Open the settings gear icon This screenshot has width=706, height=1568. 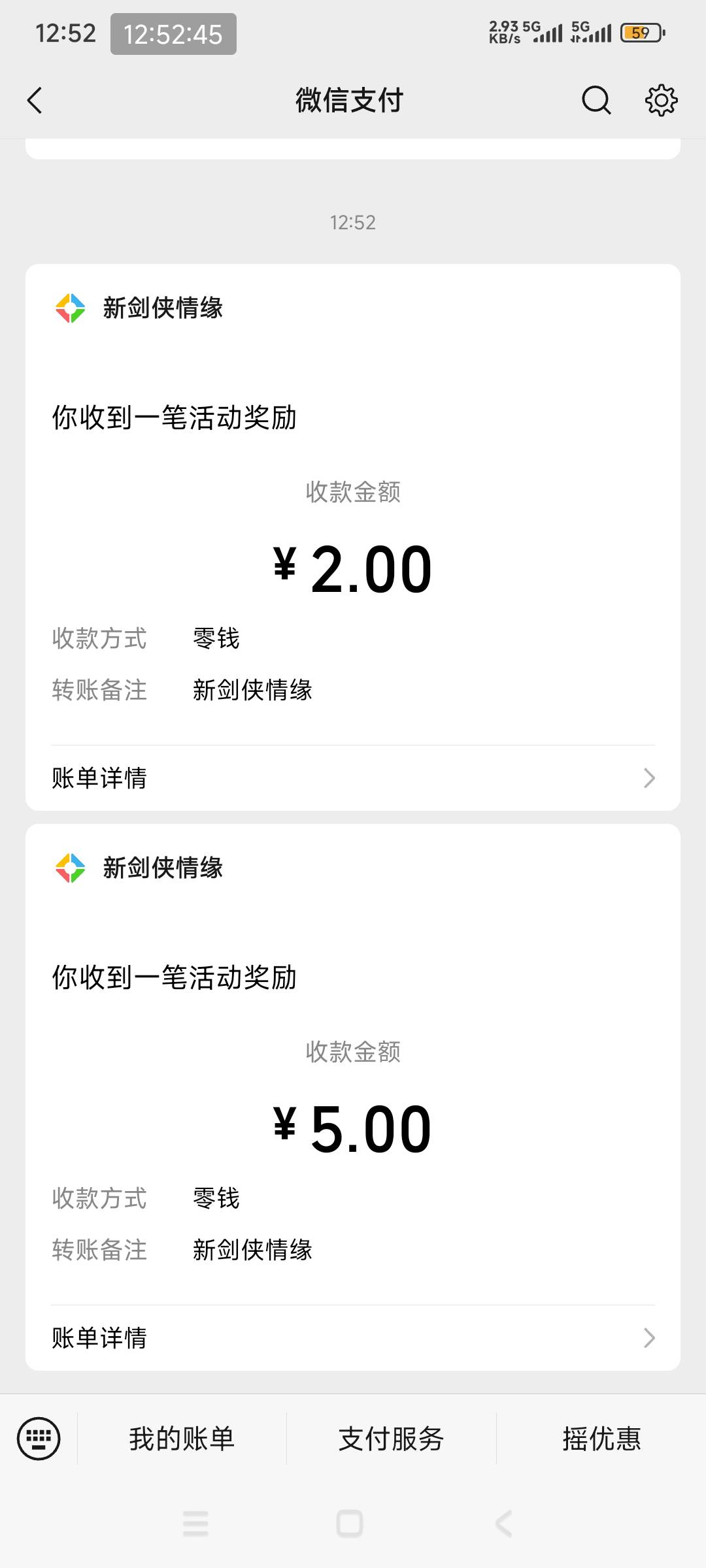pyautogui.click(x=661, y=101)
